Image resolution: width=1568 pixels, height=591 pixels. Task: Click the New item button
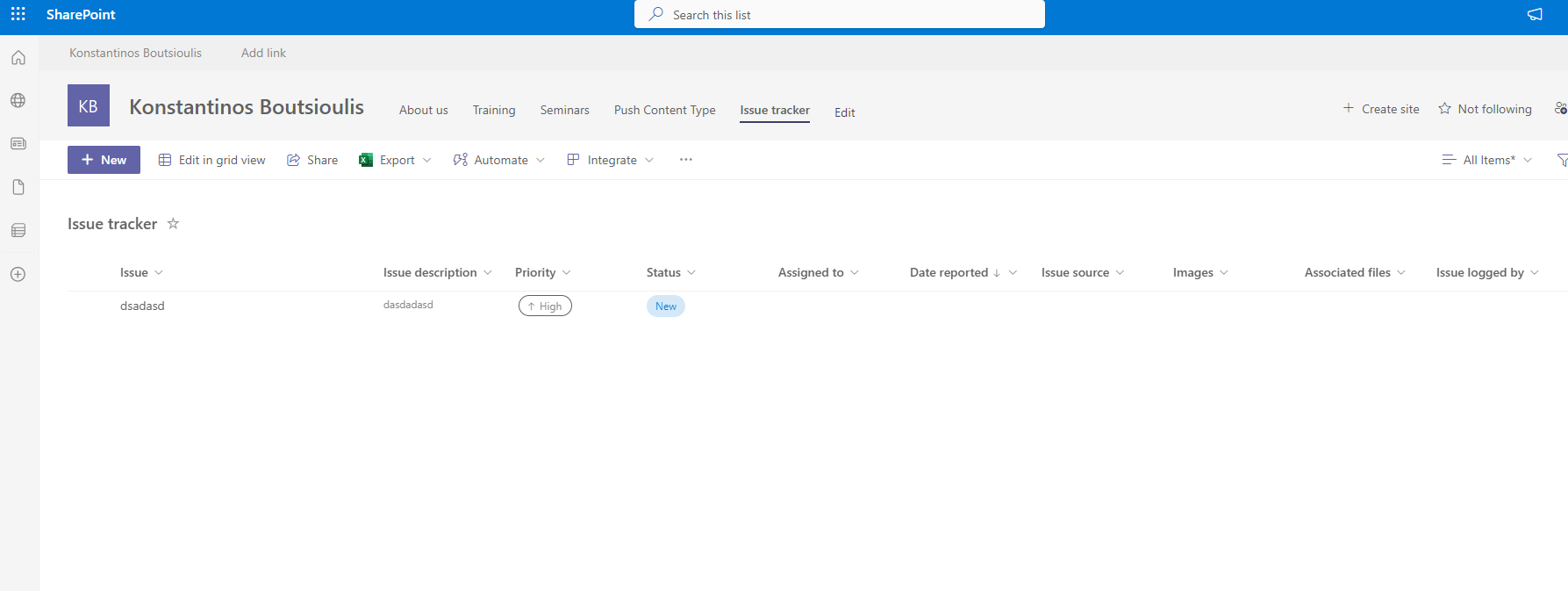[x=104, y=160]
